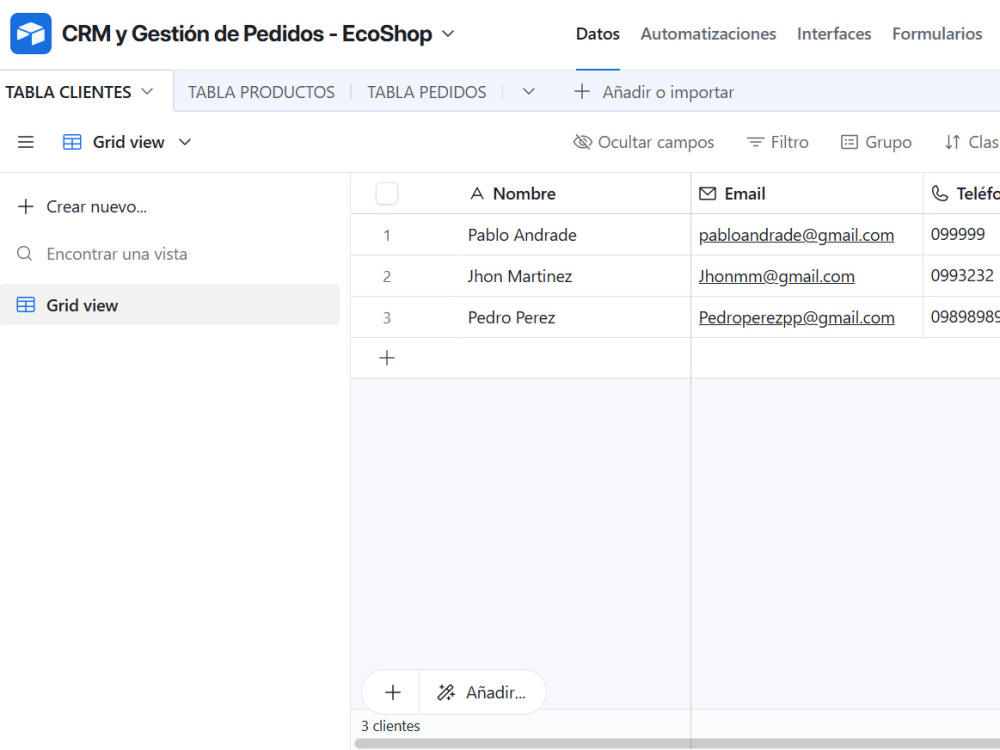1000x750 pixels.
Task: Click the plus icon beside Añadir o importar
Action: coord(582,92)
